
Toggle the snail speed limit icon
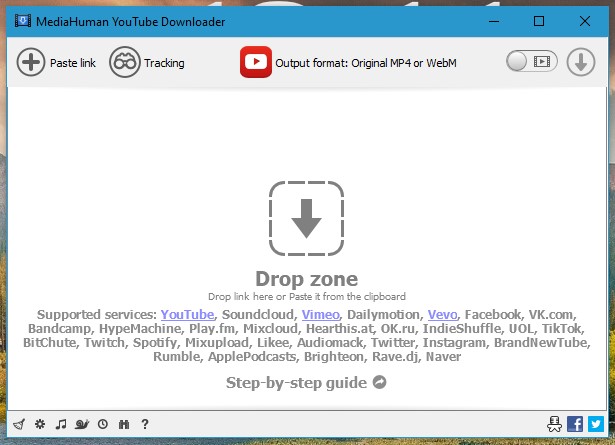pyautogui.click(x=82, y=424)
